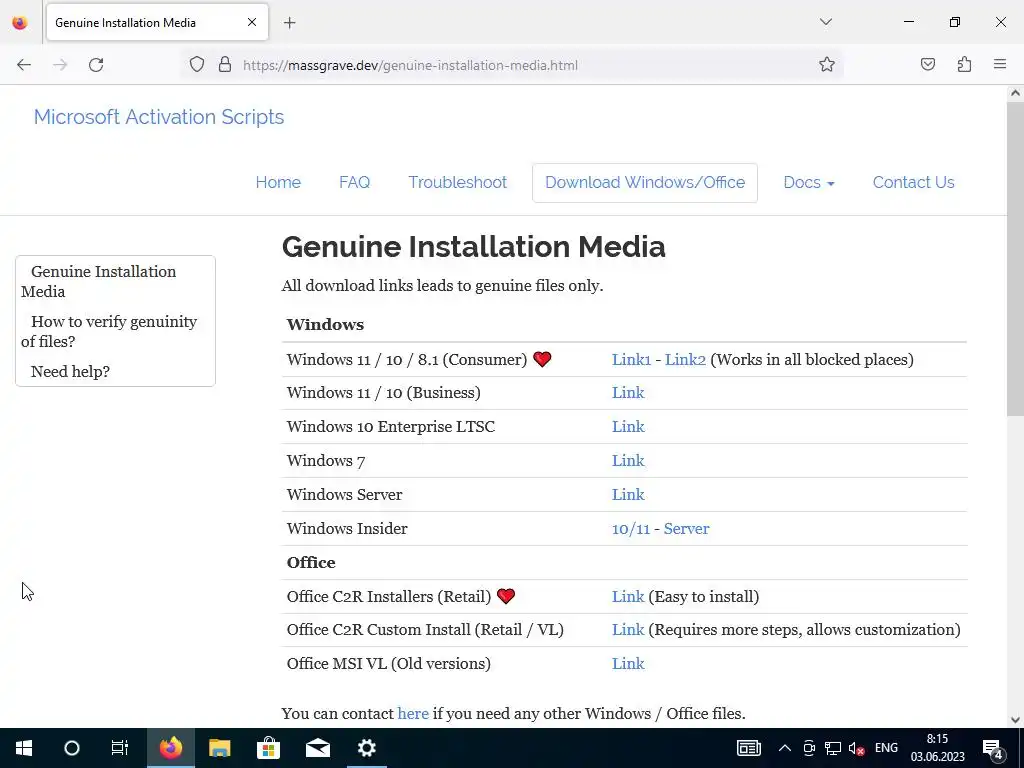
Task: Open Mail app from taskbar
Action: click(317, 748)
